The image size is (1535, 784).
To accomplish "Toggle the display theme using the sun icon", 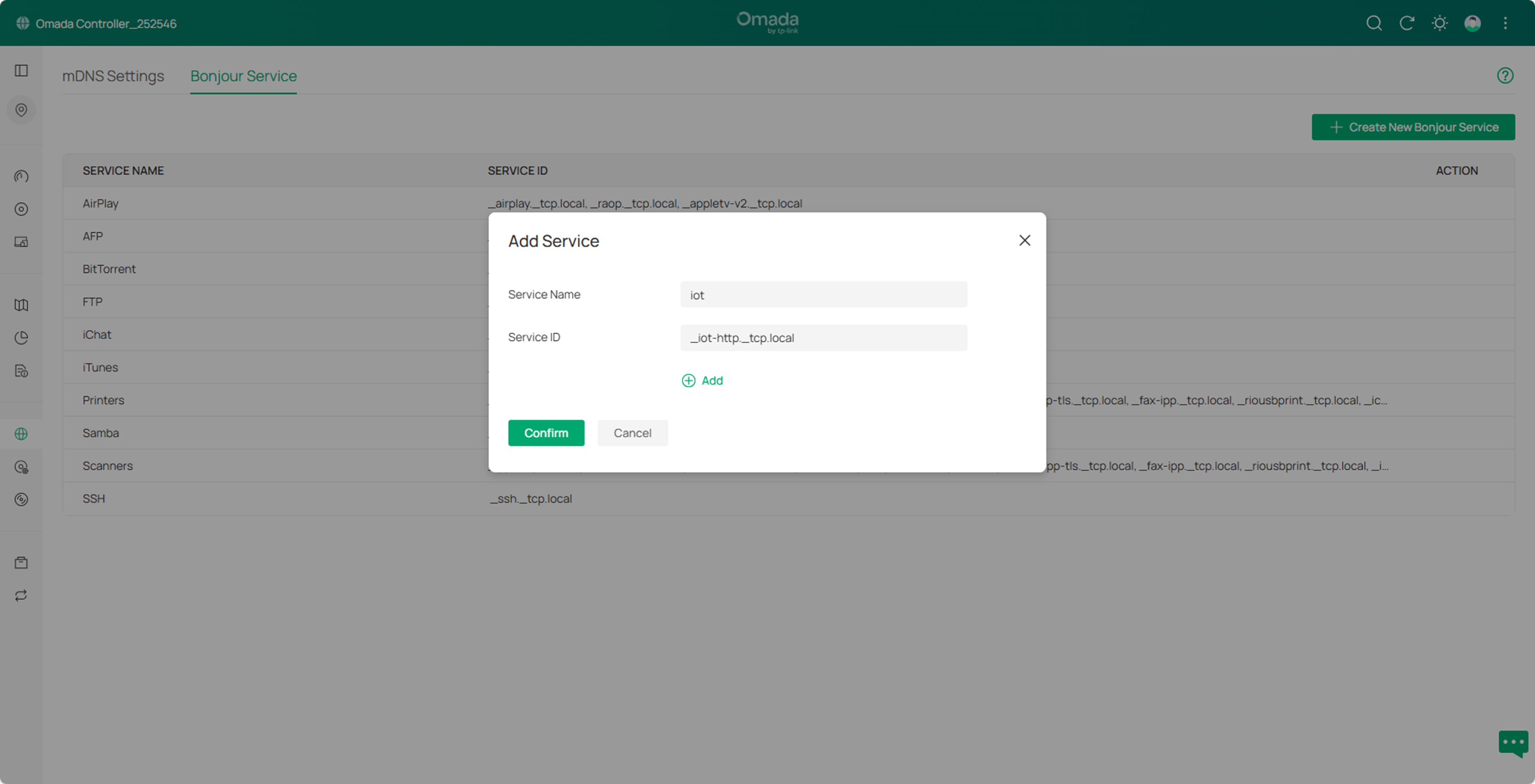I will (1439, 23).
